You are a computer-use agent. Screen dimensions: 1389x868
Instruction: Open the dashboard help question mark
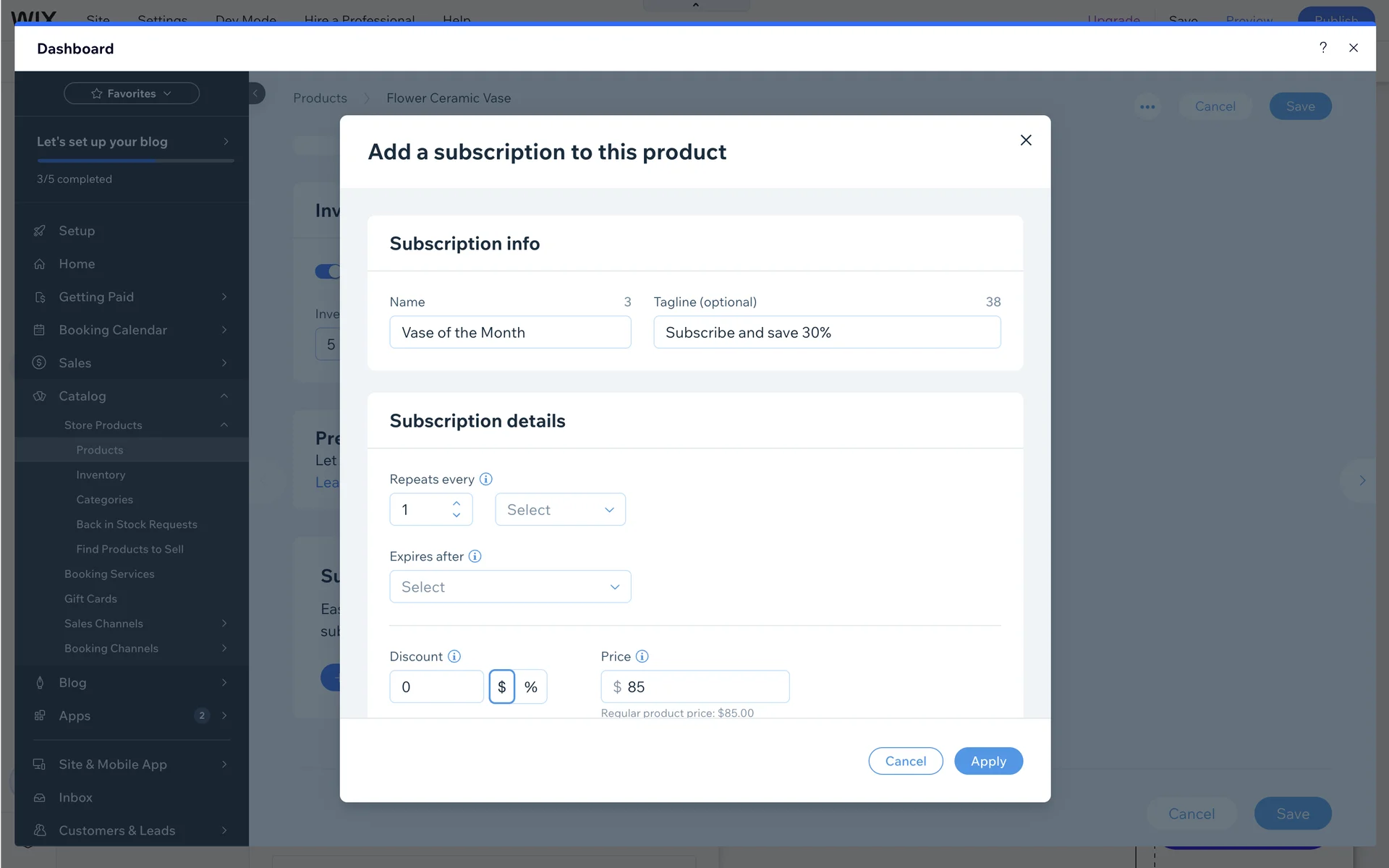[1322, 48]
